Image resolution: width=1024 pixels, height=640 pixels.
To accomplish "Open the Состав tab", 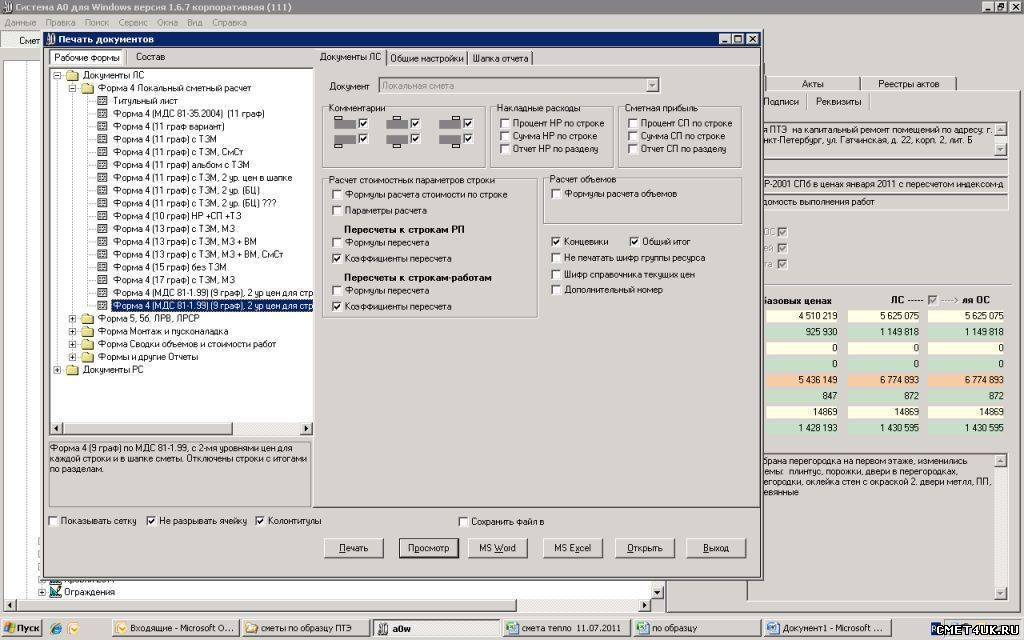I will point(151,57).
